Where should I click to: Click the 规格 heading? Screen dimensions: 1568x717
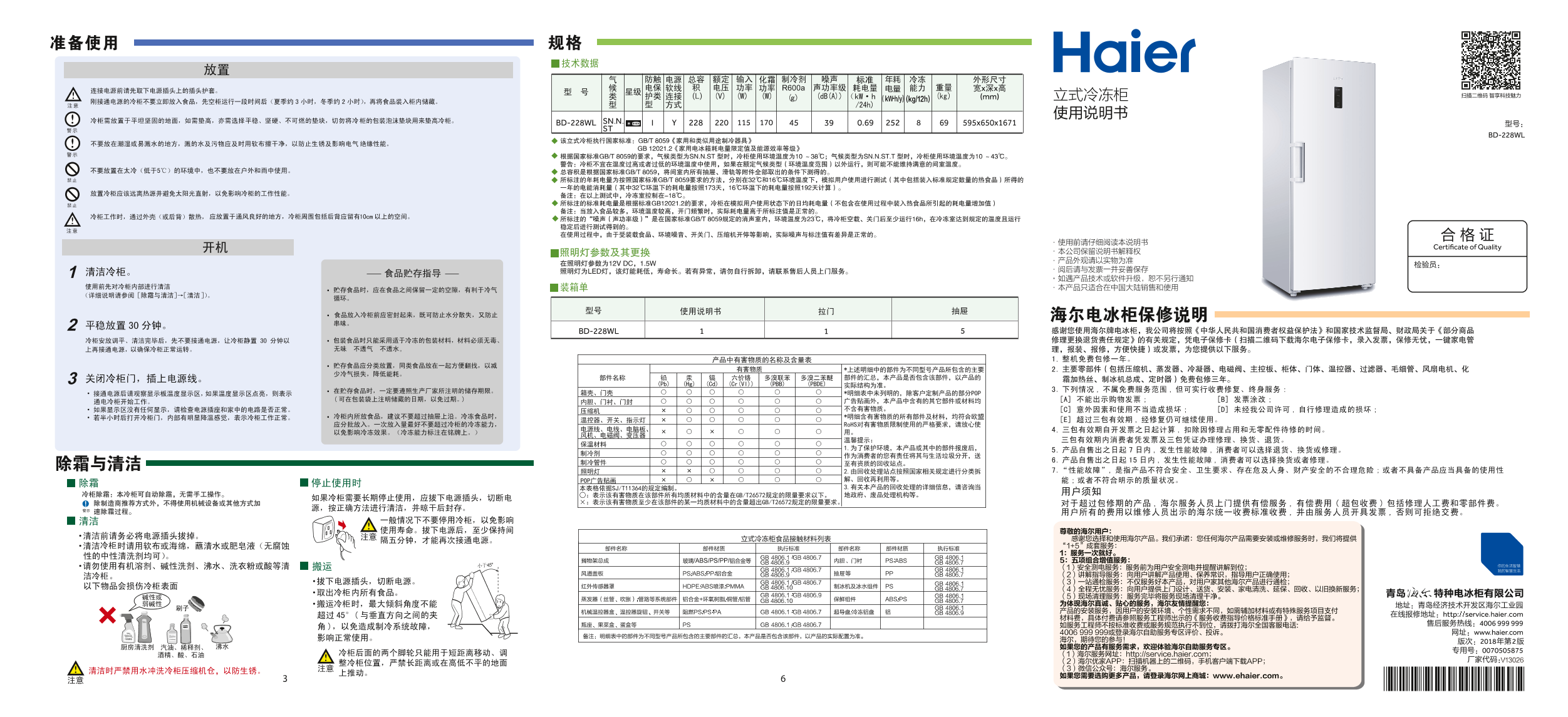click(565, 43)
